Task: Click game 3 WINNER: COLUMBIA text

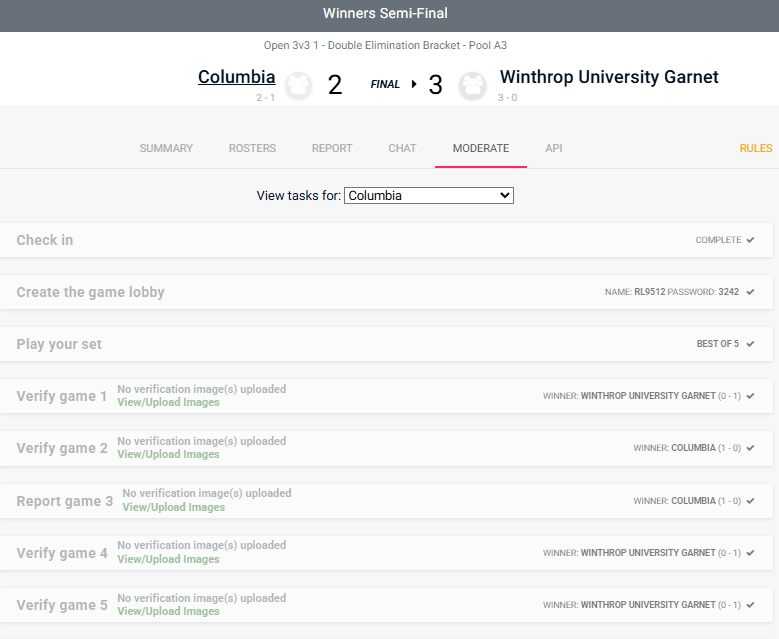Action: coord(674,501)
